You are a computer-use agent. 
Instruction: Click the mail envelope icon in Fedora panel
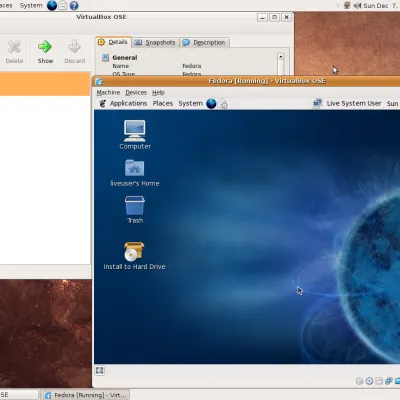click(223, 104)
